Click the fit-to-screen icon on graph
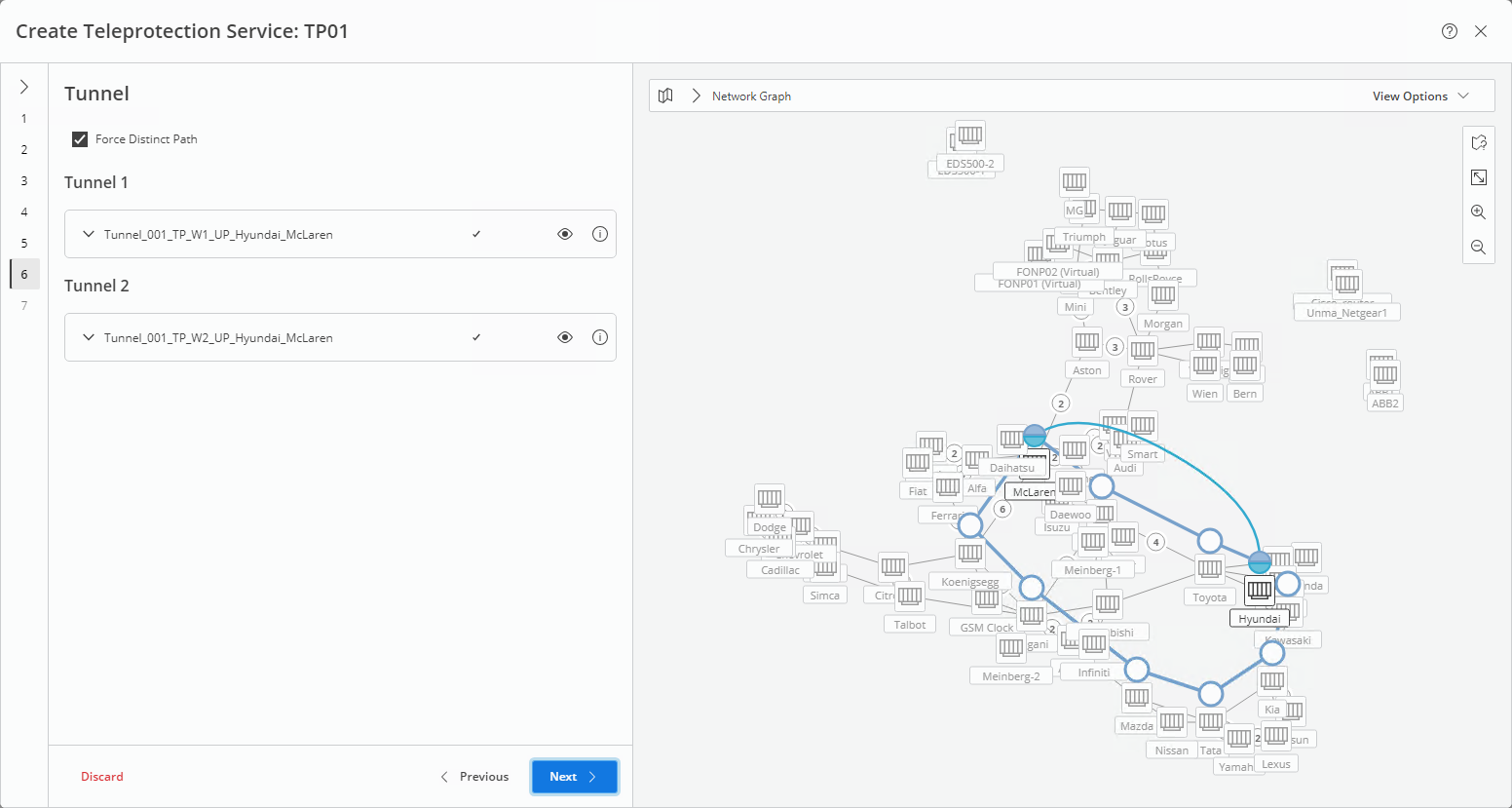This screenshot has height=808, width=1512. pyautogui.click(x=1478, y=177)
